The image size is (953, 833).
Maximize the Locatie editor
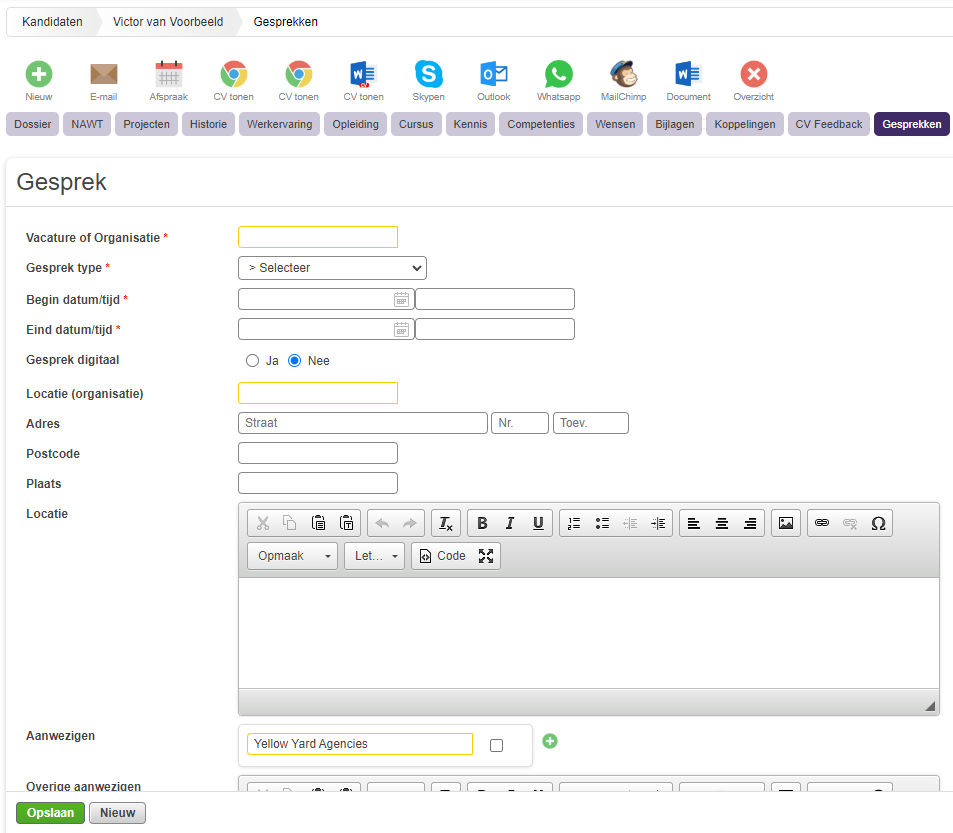486,556
